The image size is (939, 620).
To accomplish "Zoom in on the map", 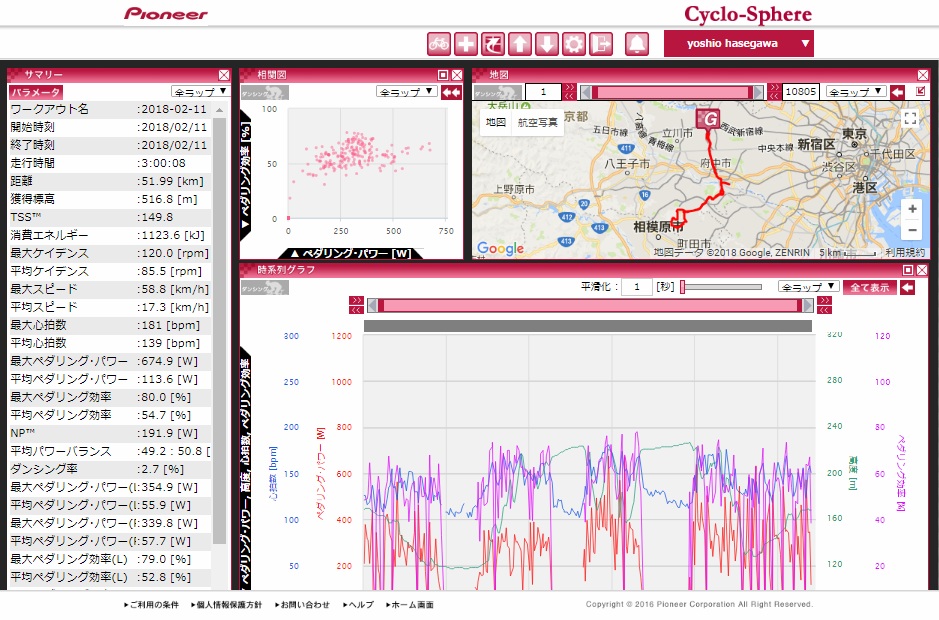I will 912,209.
